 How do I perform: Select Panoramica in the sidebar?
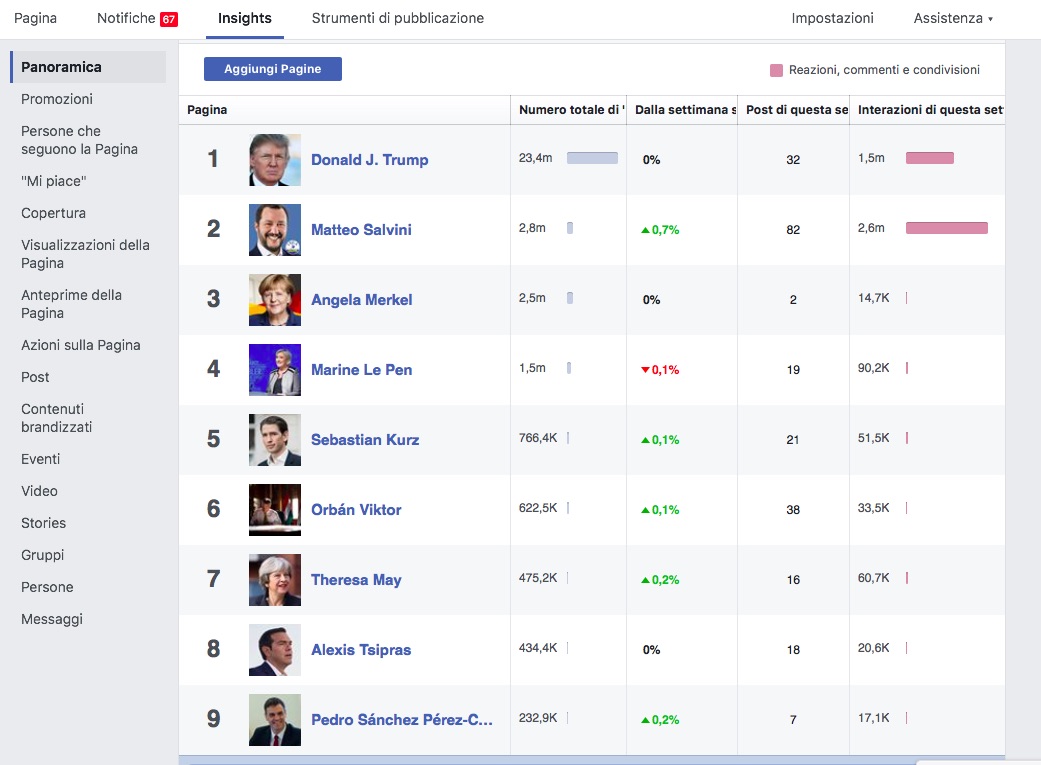[x=62, y=67]
